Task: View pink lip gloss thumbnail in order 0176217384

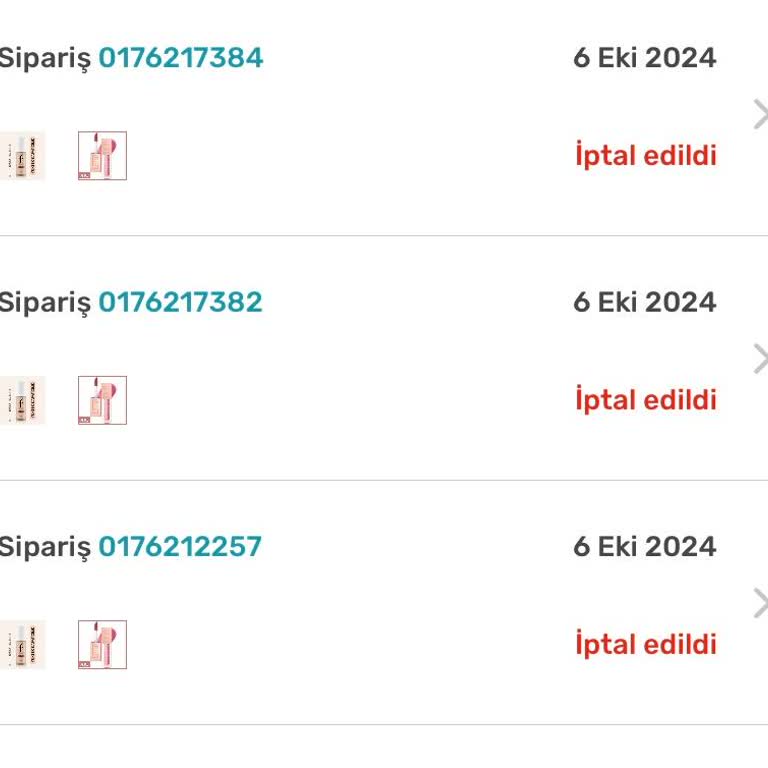Action: [x=102, y=156]
